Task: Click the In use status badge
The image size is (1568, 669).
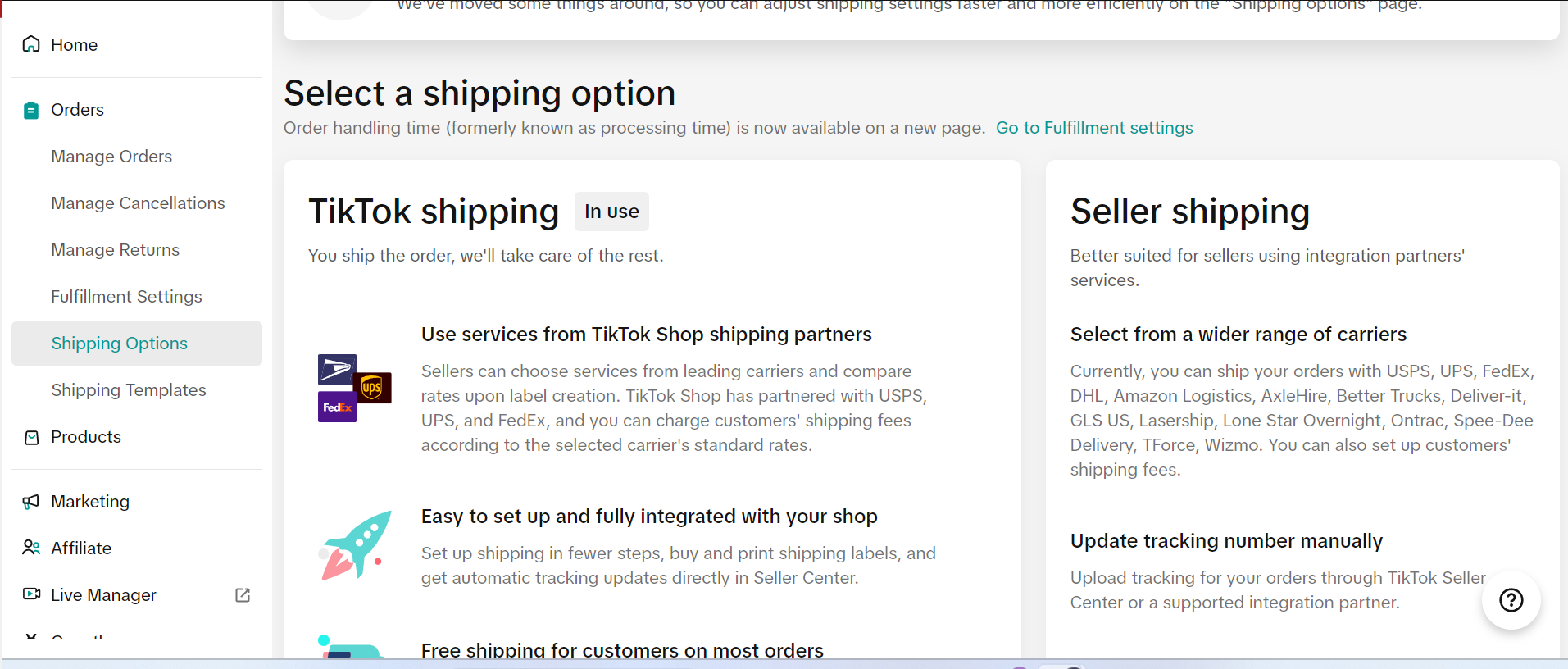Action: (611, 212)
